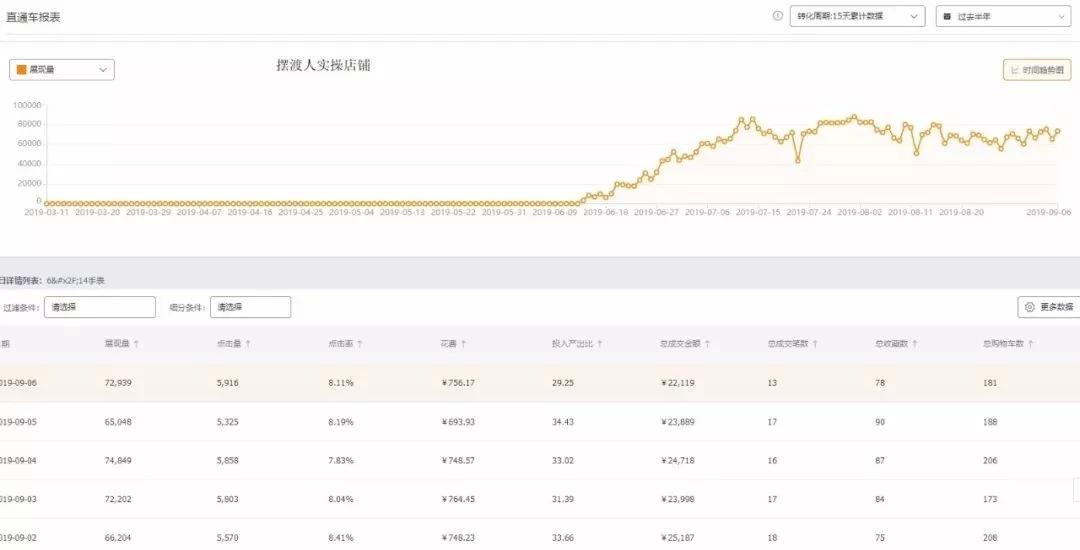
Task: Click the 时间趋势图 button
Action: (1038, 70)
